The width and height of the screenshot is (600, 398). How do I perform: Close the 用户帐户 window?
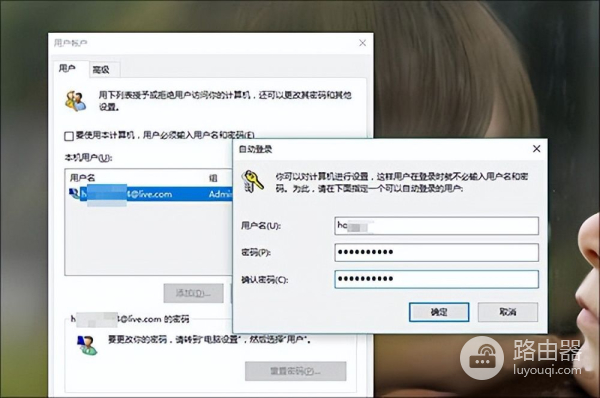point(362,43)
